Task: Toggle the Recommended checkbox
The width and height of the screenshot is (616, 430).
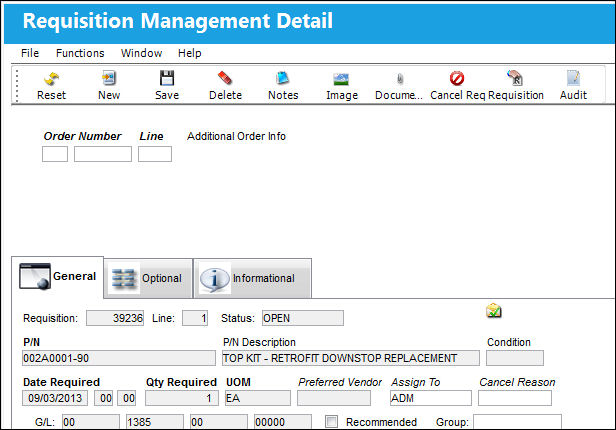Action: point(332,422)
